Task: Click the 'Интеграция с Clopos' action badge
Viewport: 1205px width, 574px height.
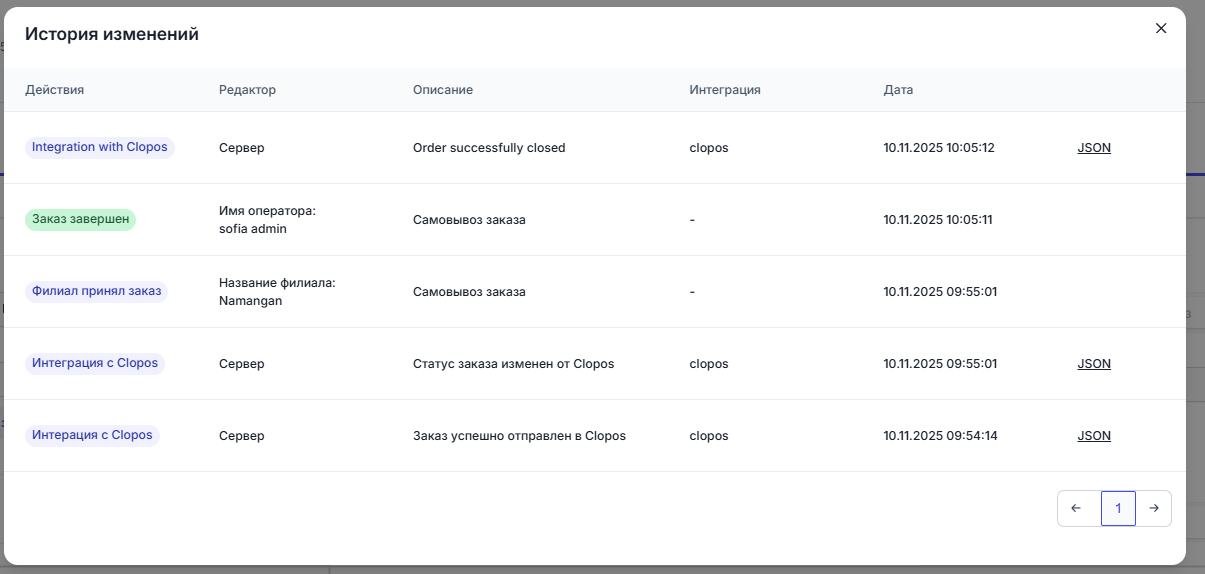Action: click(95, 363)
